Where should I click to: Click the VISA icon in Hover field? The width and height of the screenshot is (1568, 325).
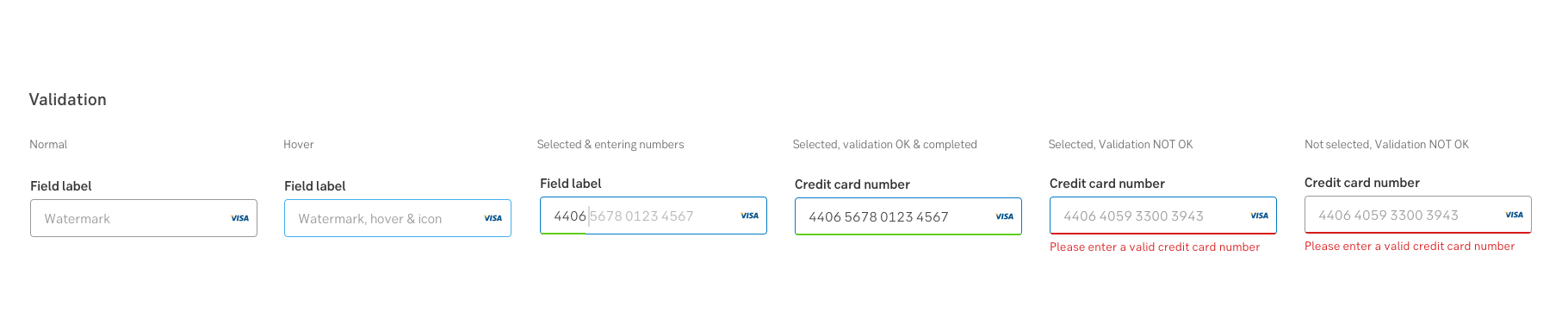[x=493, y=218]
